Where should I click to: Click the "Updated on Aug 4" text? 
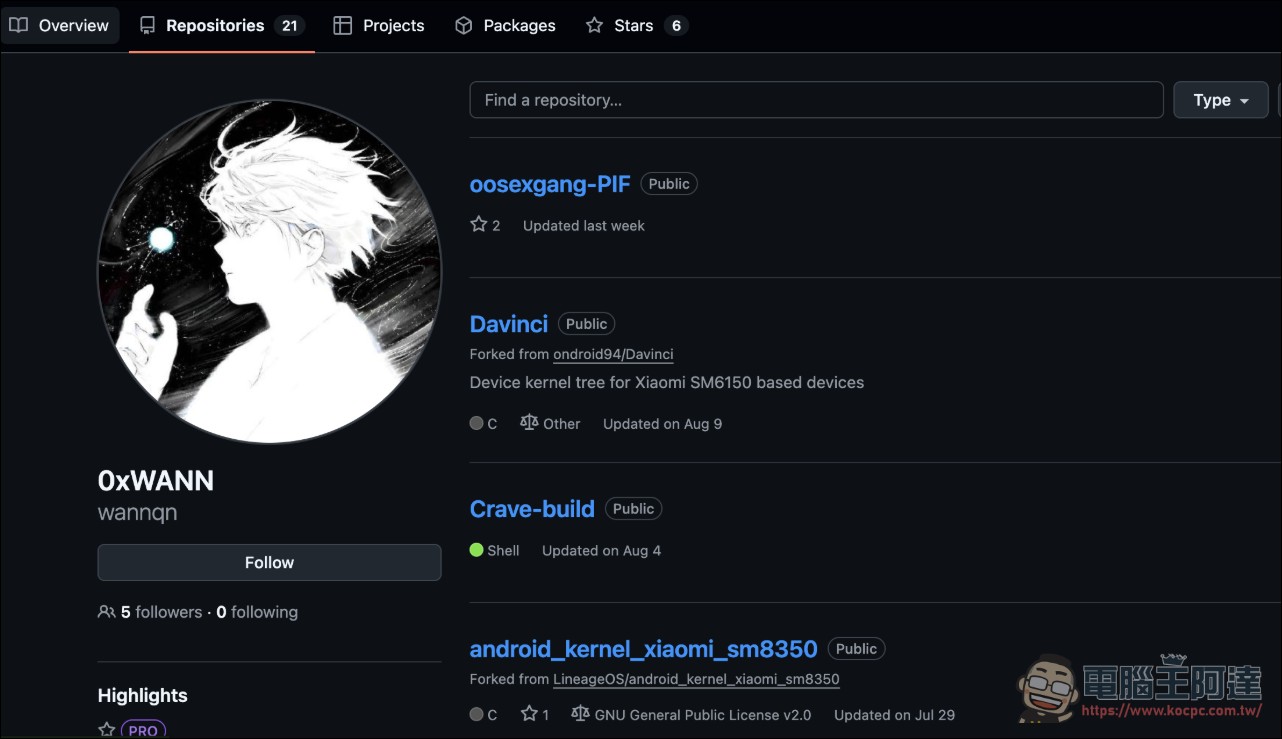(x=601, y=551)
